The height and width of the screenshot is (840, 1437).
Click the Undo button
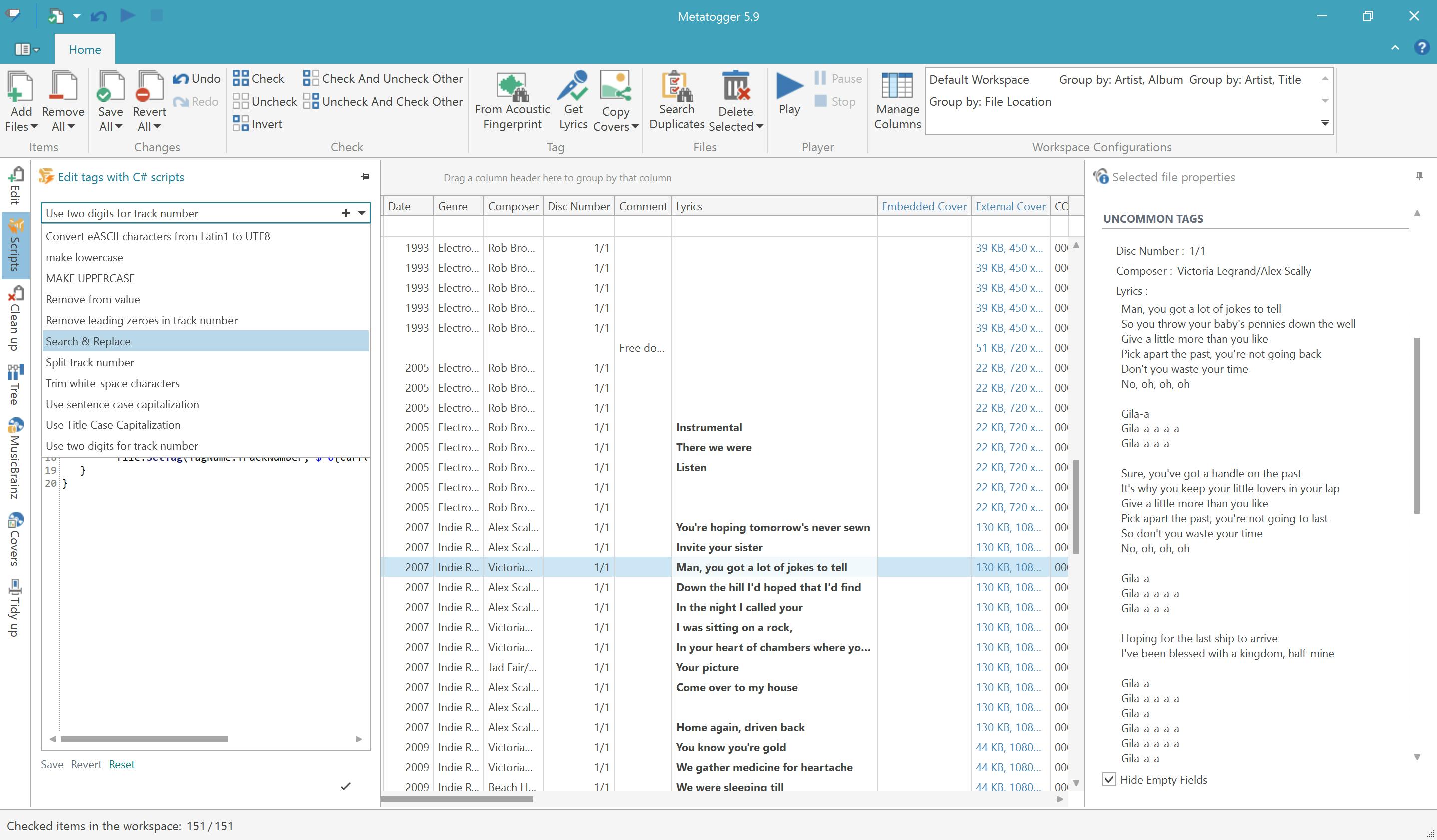tap(197, 78)
